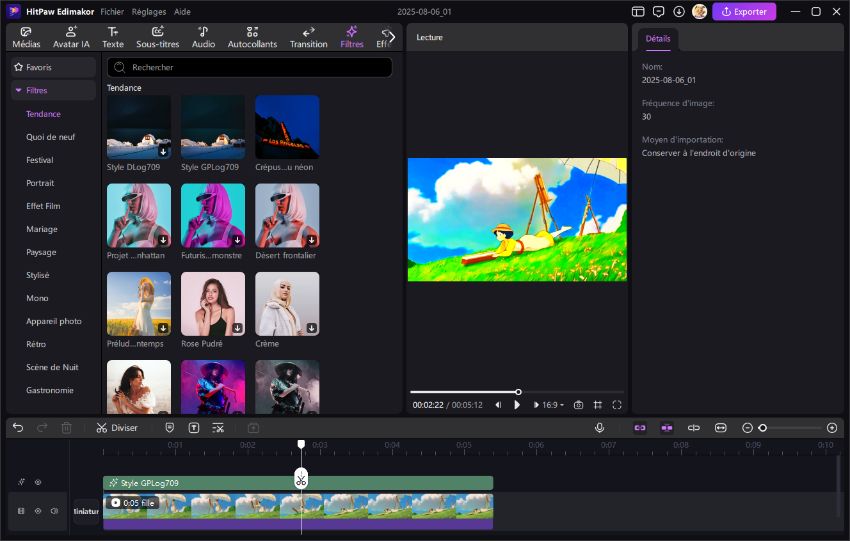Click the preview playback progress slider
The height and width of the screenshot is (541, 850).
tap(517, 391)
